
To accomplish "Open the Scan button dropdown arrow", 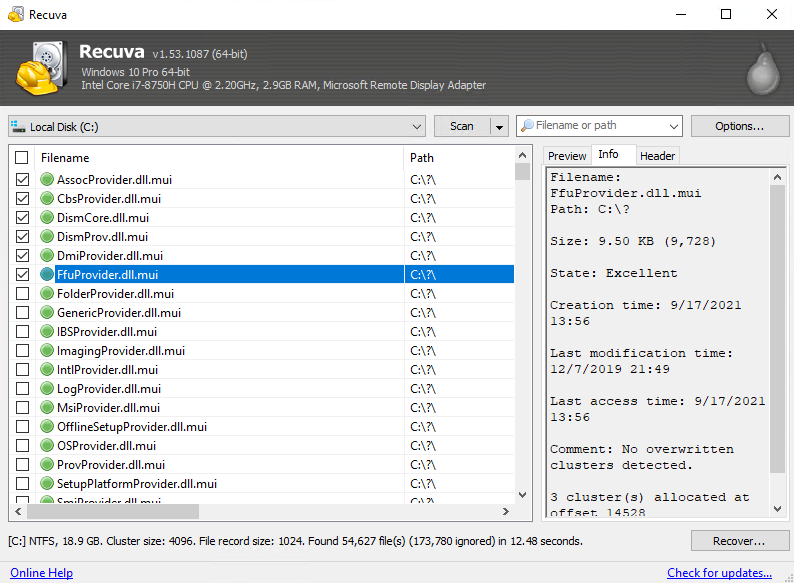I will (x=499, y=127).
